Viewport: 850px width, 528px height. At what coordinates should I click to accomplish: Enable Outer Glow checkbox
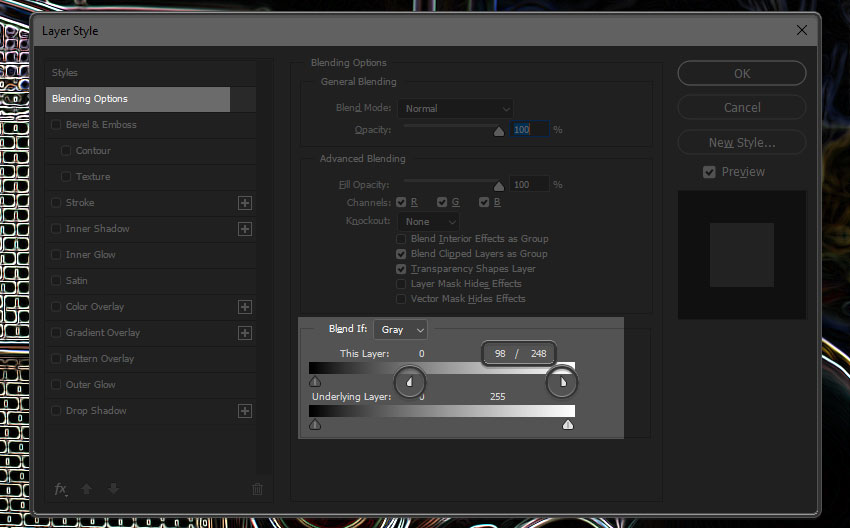click(56, 385)
